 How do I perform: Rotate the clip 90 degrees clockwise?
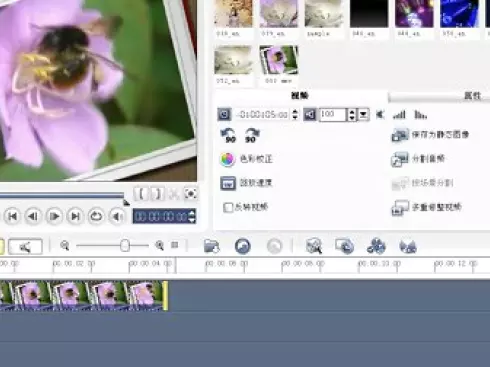252,135
